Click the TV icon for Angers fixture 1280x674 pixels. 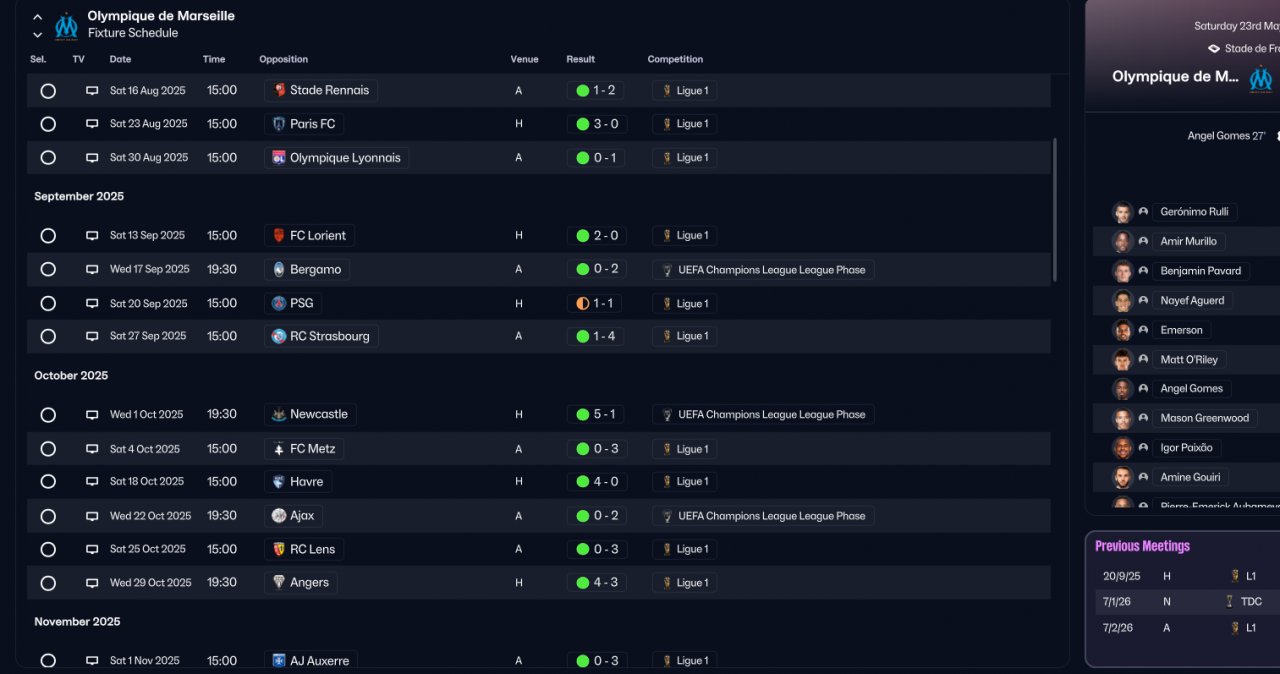point(92,583)
